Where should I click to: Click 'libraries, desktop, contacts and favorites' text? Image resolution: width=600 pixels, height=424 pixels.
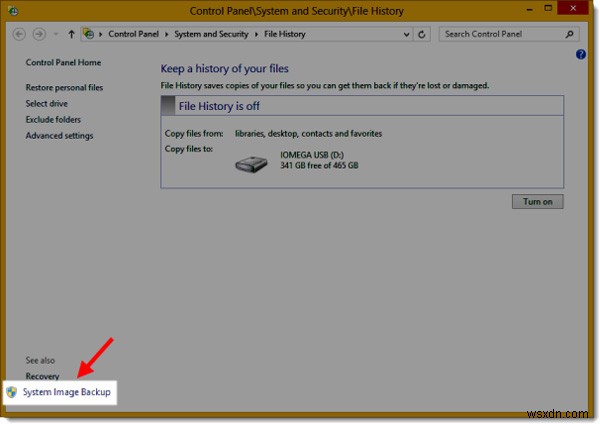pyautogui.click(x=308, y=134)
